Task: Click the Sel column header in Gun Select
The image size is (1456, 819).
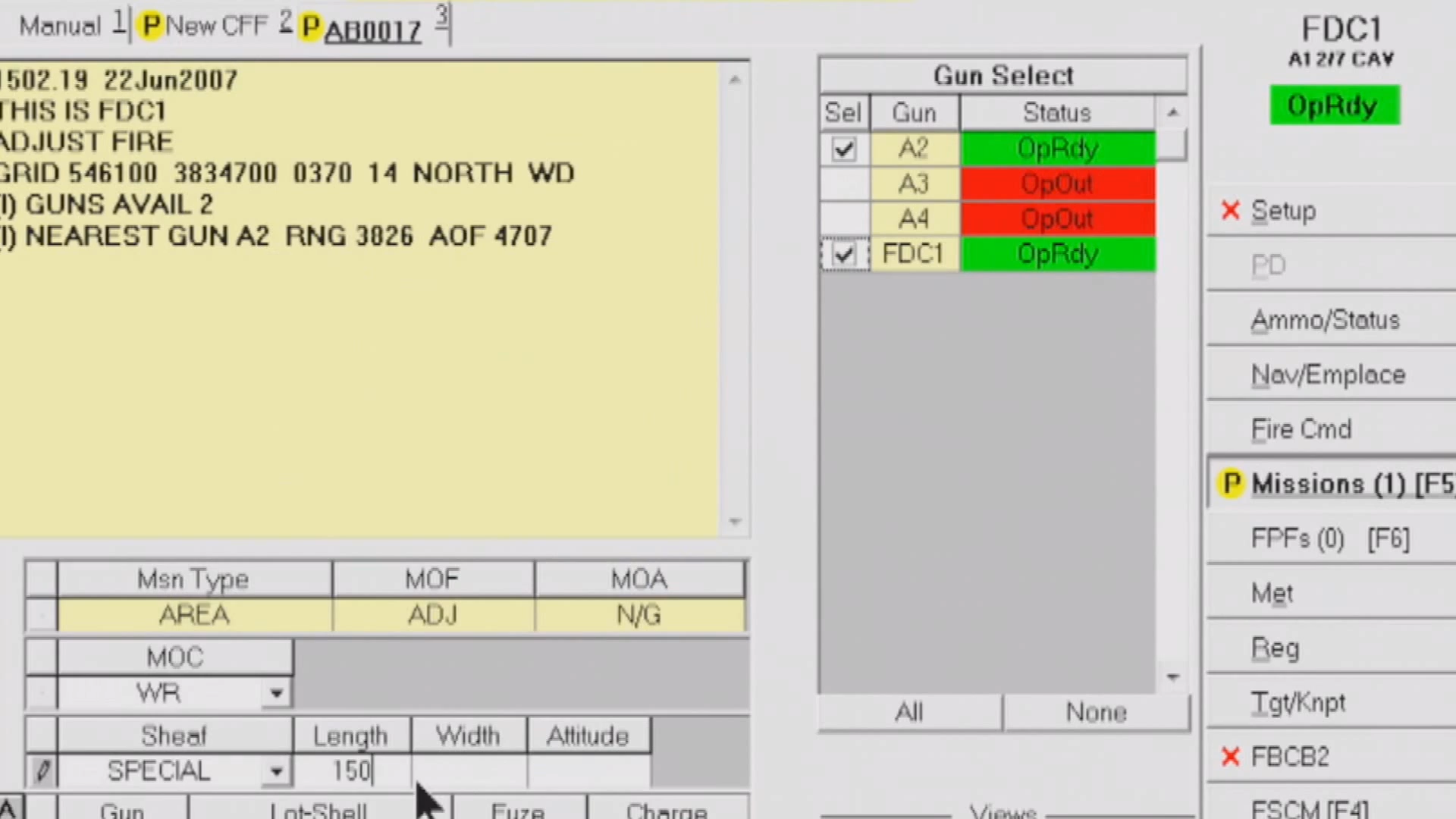Action: point(844,113)
